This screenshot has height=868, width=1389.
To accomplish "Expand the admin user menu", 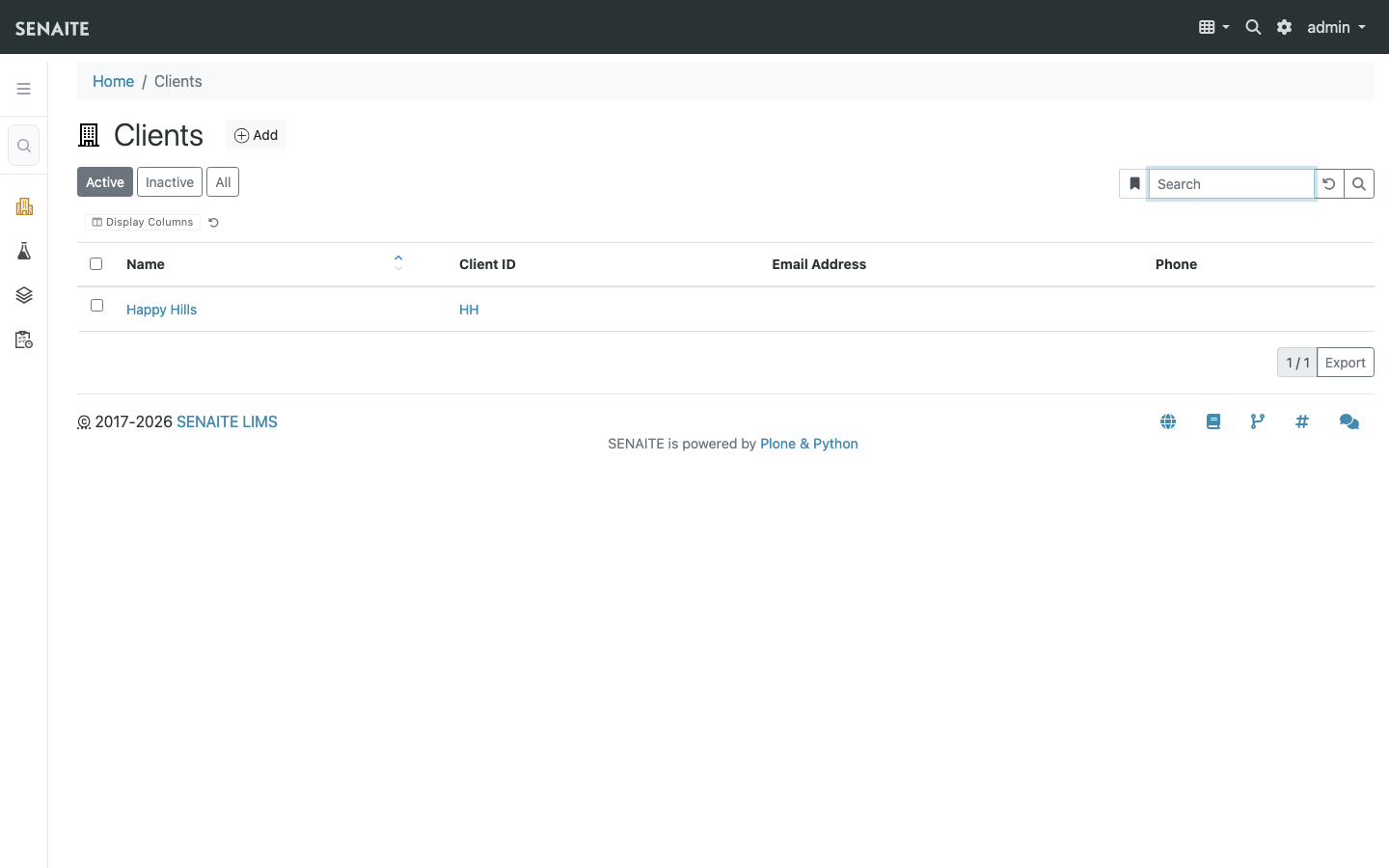I will 1336,27.
